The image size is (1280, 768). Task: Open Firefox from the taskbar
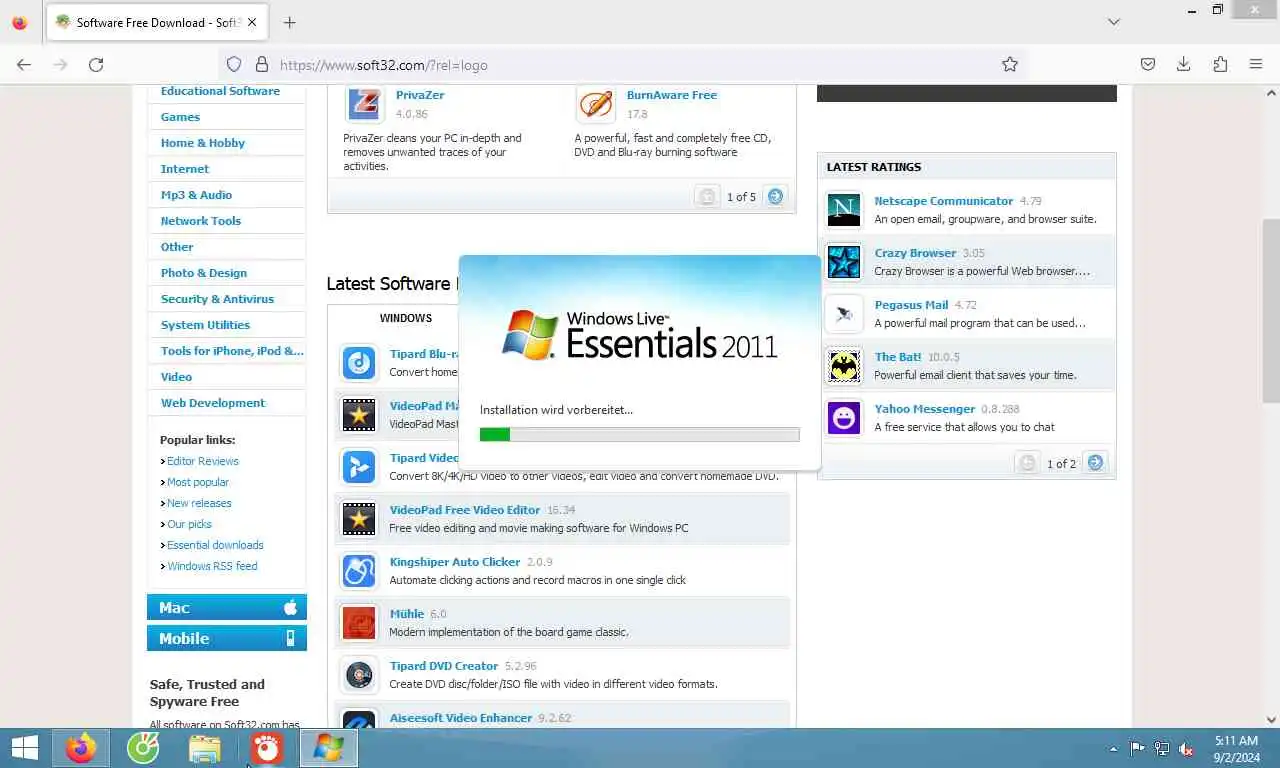[x=81, y=748]
